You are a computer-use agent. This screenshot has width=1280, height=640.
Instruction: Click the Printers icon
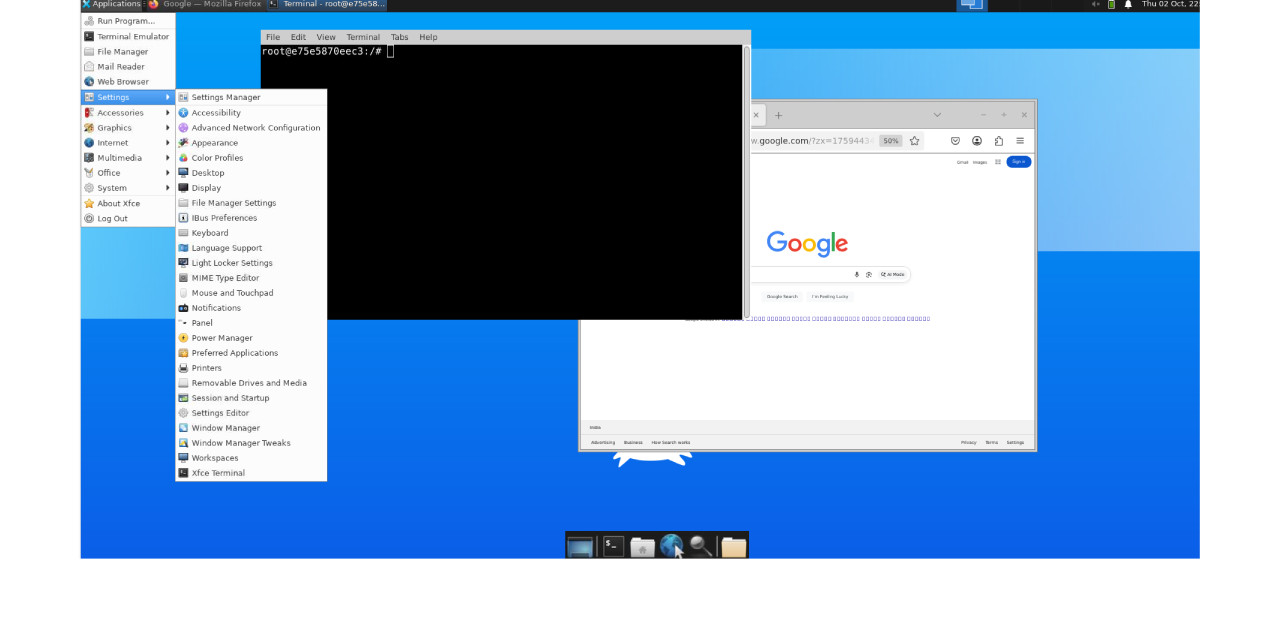point(183,368)
